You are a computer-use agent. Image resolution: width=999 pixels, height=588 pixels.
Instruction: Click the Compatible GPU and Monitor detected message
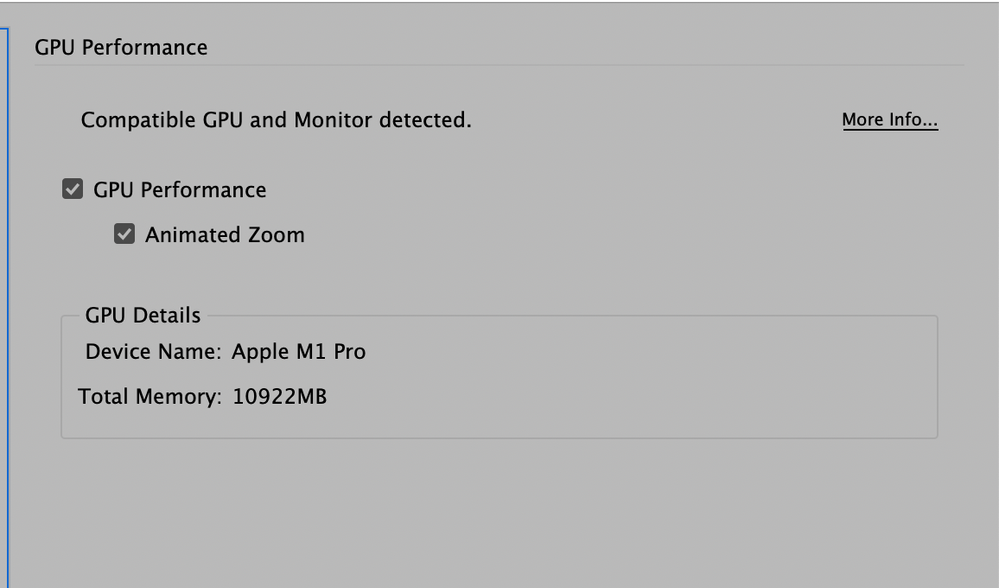click(x=276, y=121)
